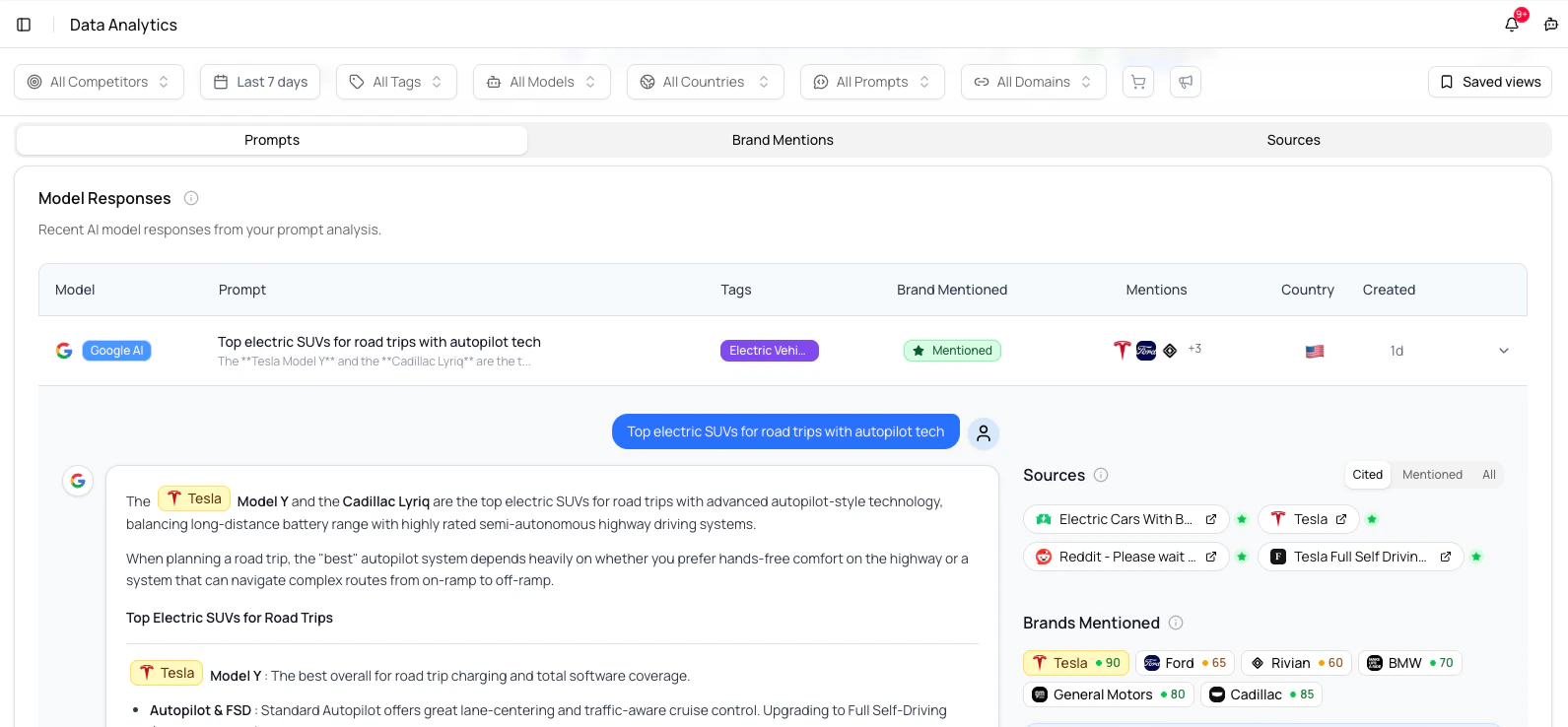Click the shopping cart filter icon
1568x727 pixels.
pyautogui.click(x=1138, y=82)
